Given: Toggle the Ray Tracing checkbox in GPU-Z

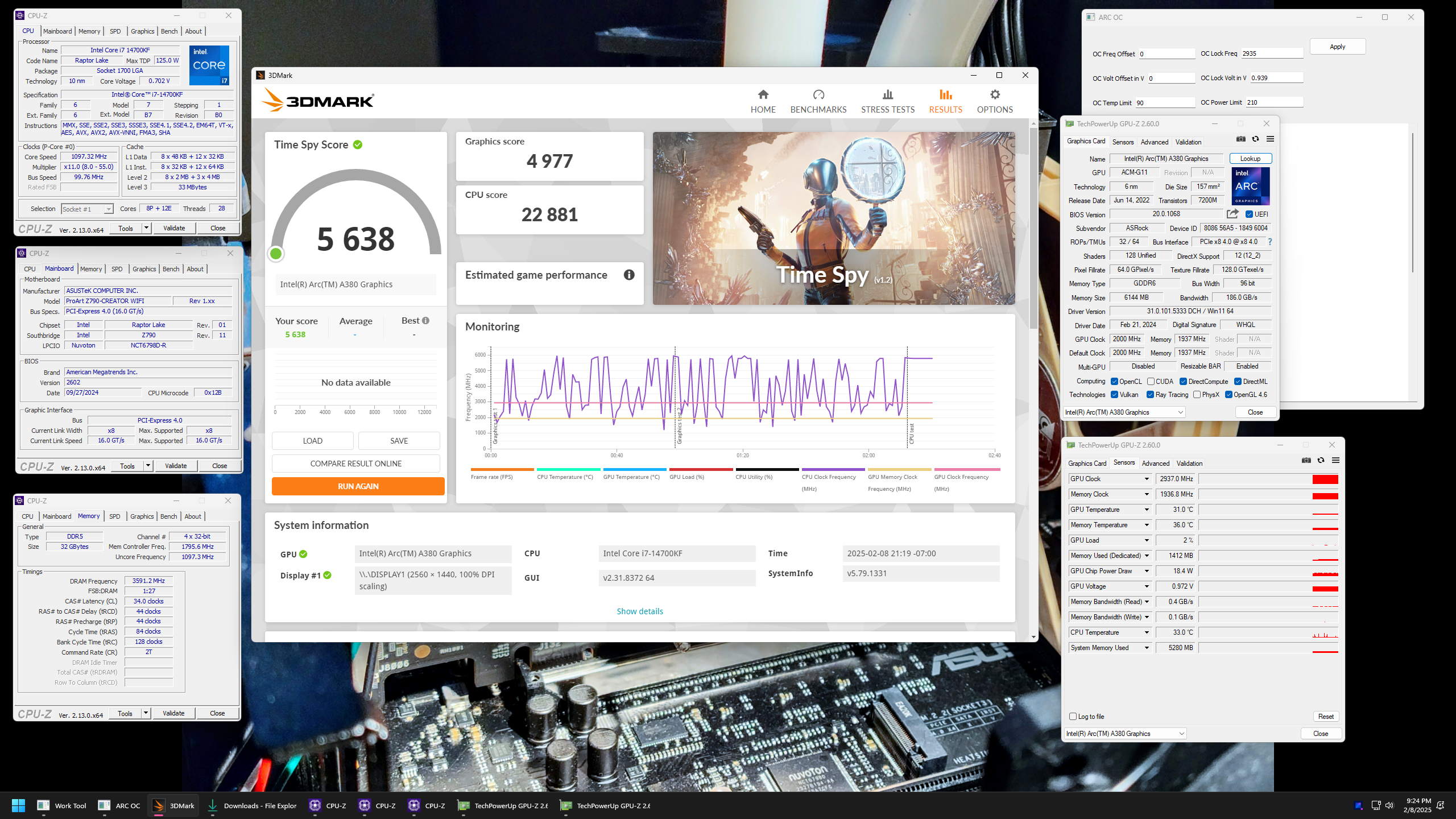Looking at the screenshot, I should (x=1150, y=395).
